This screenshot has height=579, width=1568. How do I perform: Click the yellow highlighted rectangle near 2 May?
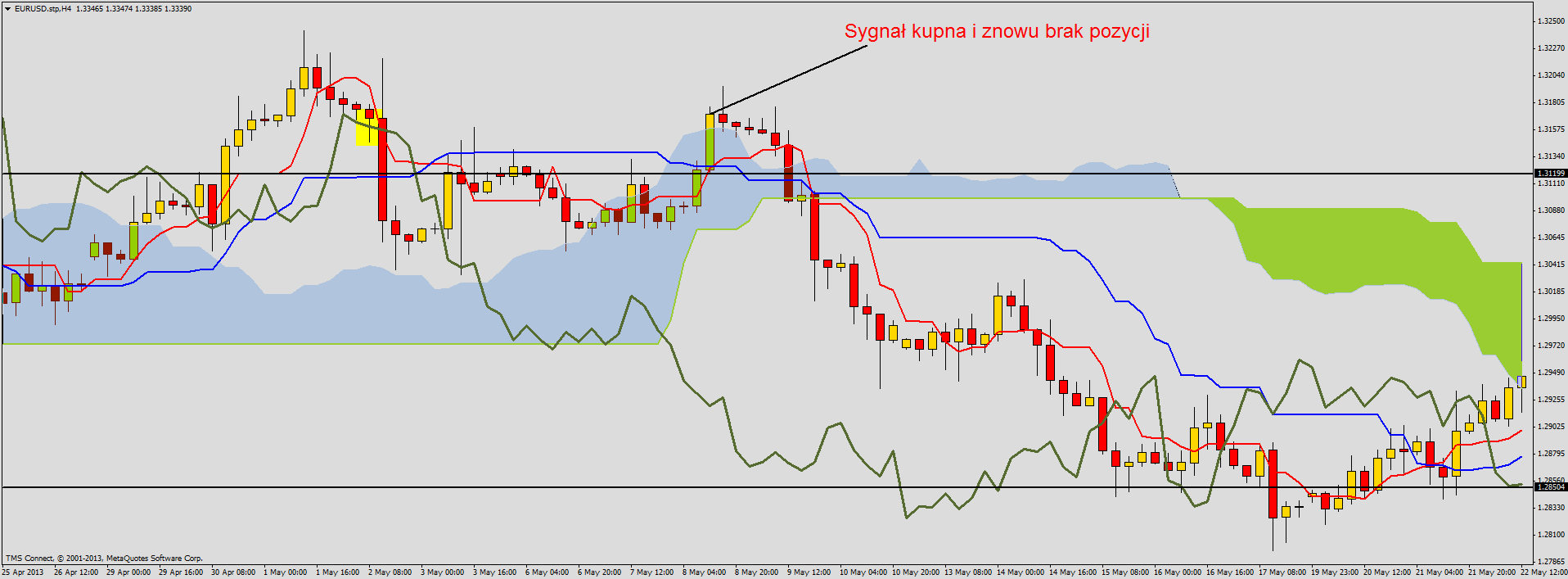(369, 128)
